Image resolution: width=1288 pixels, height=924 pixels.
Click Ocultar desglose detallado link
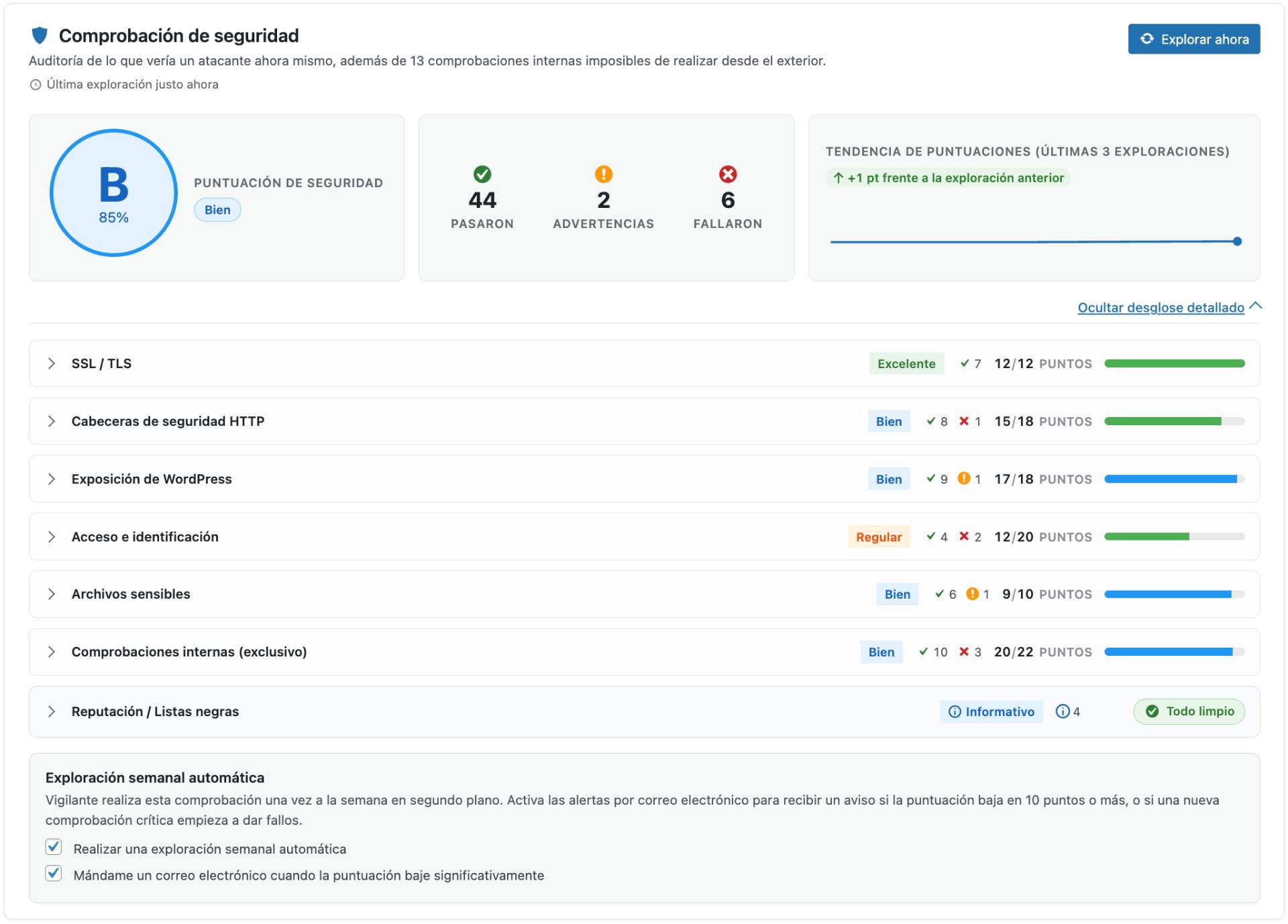coord(1161,308)
